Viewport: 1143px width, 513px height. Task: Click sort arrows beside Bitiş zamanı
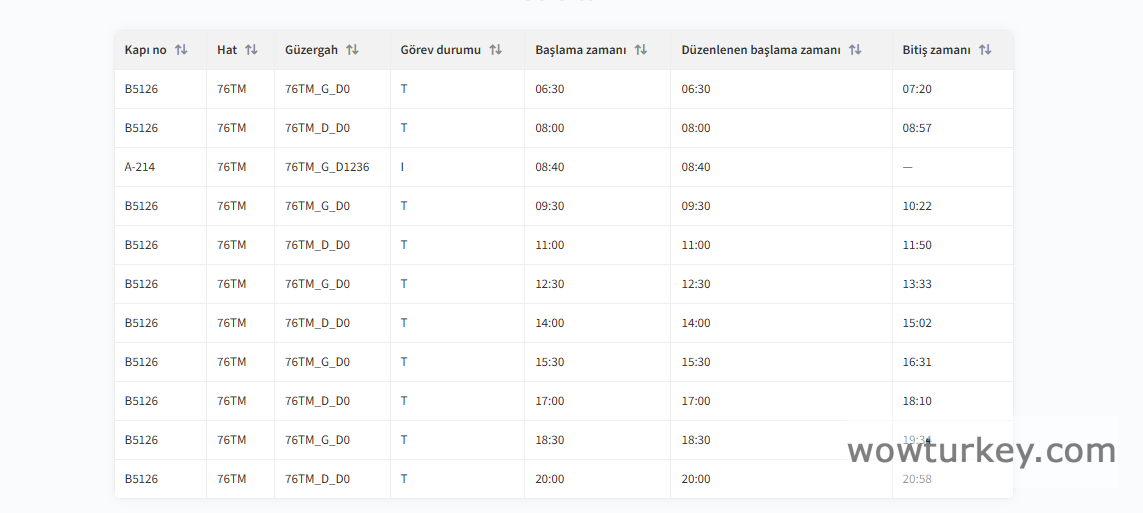point(985,50)
